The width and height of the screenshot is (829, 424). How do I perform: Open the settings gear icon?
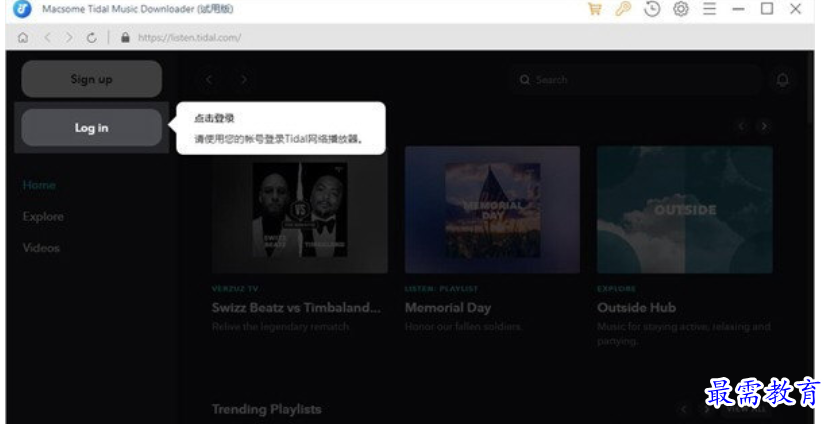[x=681, y=9]
